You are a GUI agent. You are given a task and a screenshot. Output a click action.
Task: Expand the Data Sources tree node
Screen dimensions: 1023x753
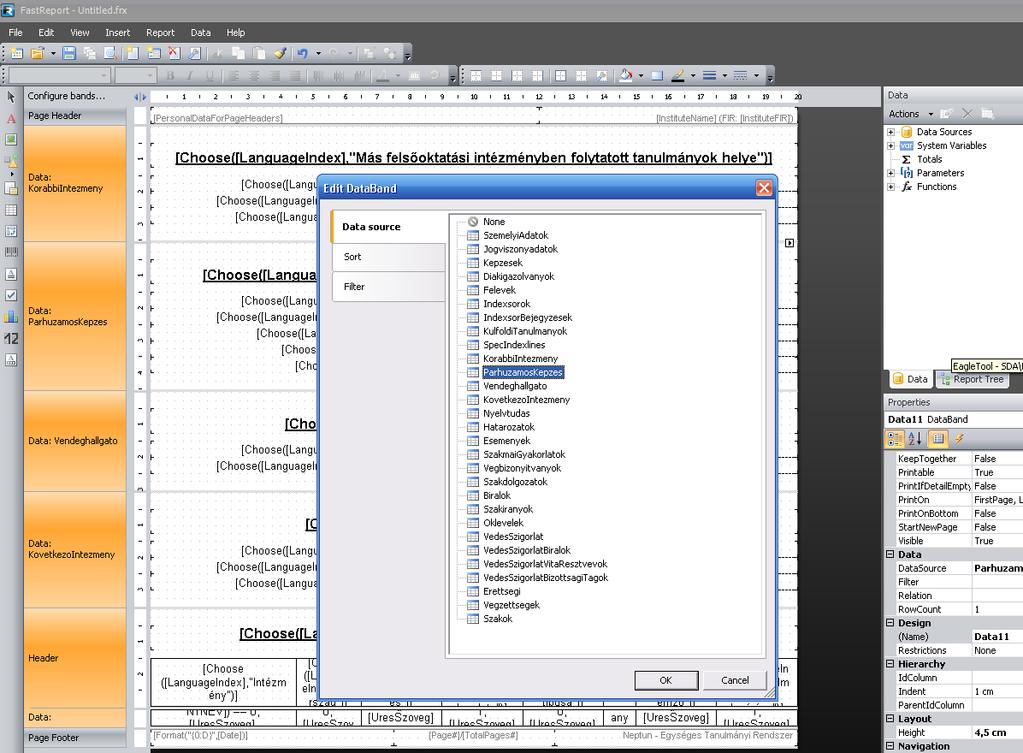891,132
